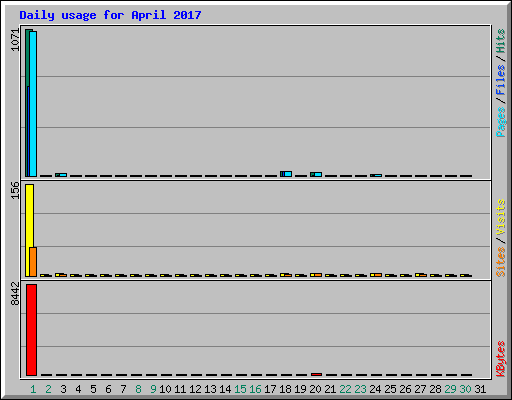Click the blue 'Files' legend label
This screenshot has height=400, width=512.
(501, 80)
